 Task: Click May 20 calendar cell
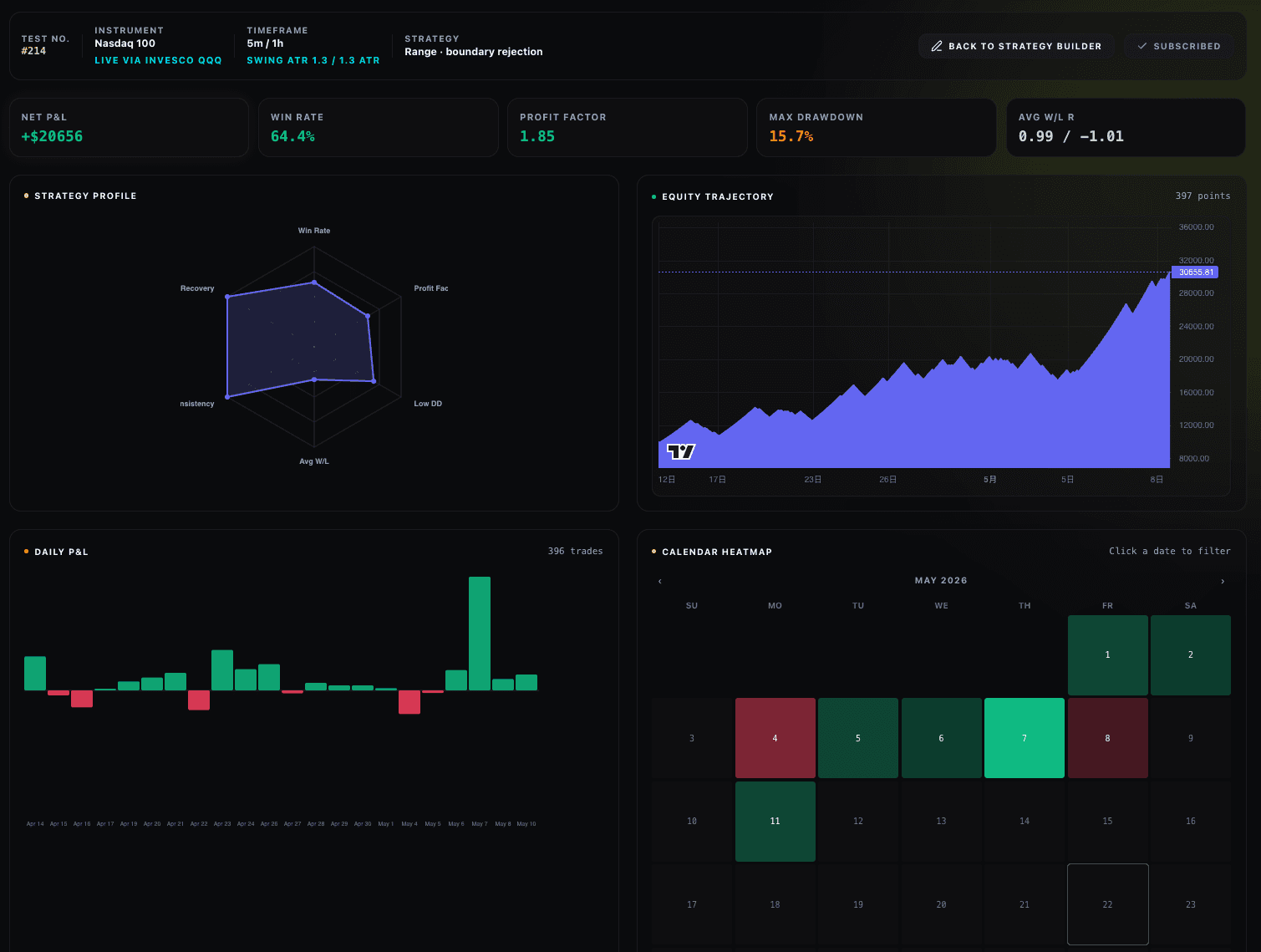coord(941,904)
